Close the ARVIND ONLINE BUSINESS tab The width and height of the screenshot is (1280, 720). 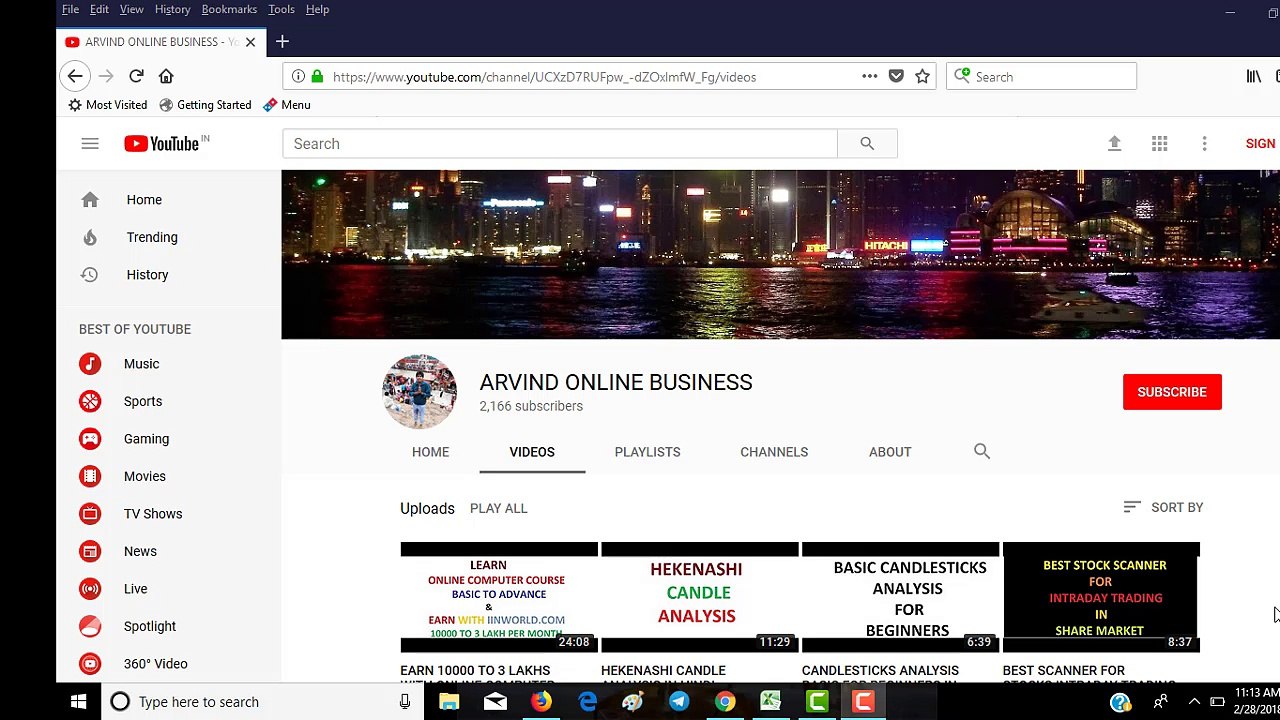pos(250,42)
